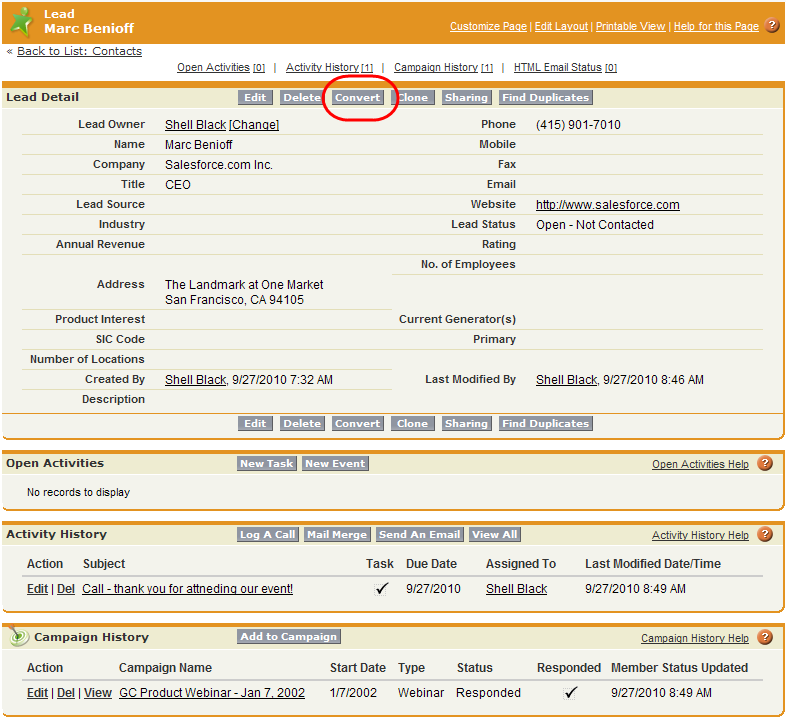Click the Mail Merge button
The height and width of the screenshot is (719, 786).
pos(337,534)
